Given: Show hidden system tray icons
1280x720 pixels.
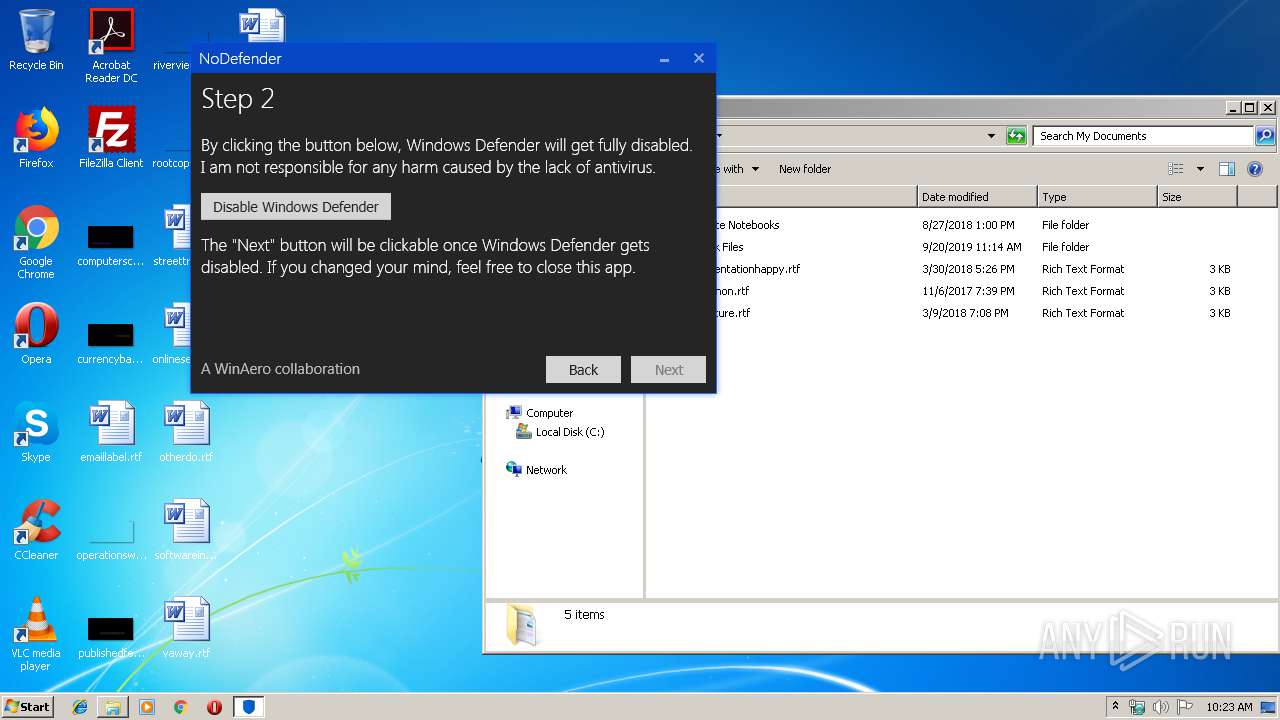Looking at the screenshot, I should pyautogui.click(x=1116, y=706).
